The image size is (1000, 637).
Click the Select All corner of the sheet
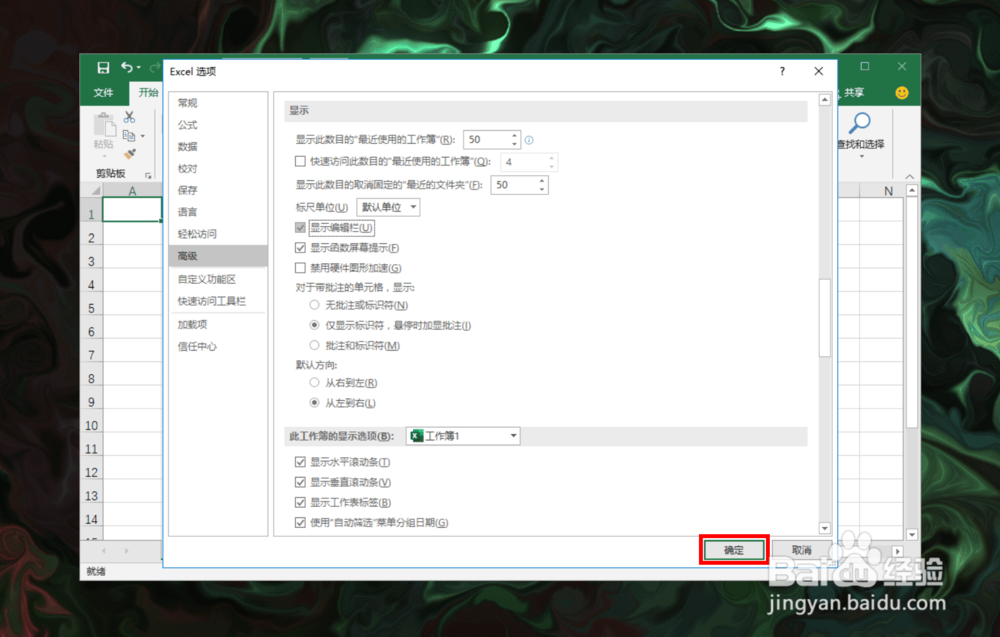click(x=94, y=191)
